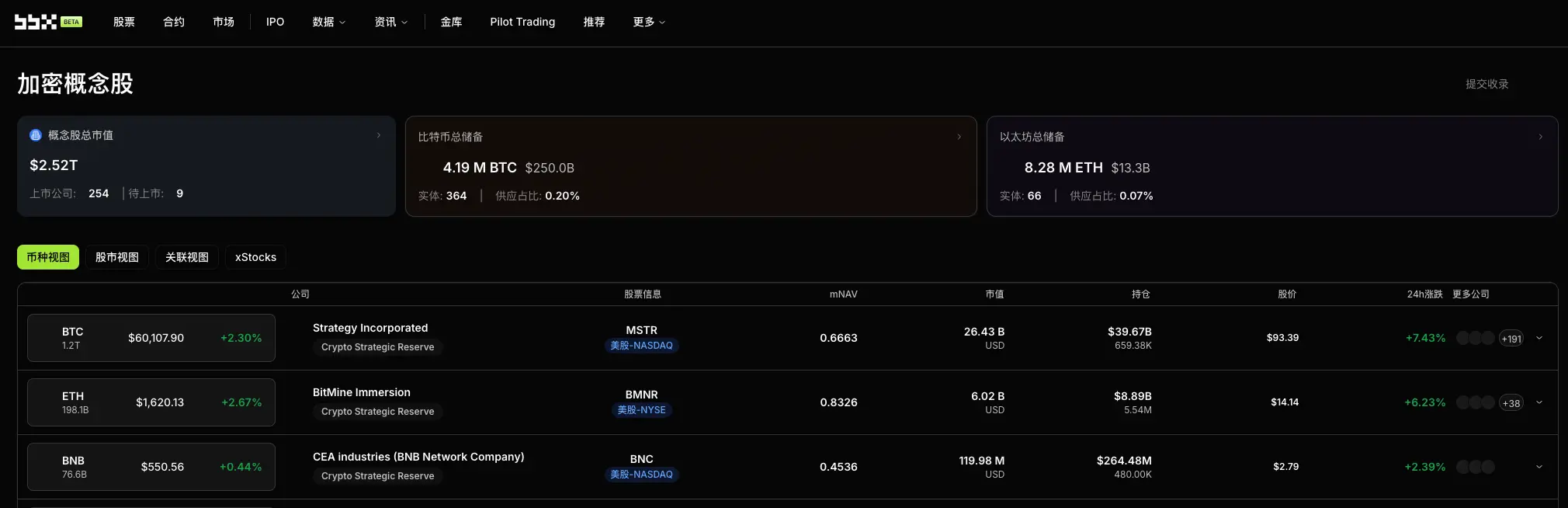This screenshot has width=1568, height=508.
Task: Click the BBX logo in the header
Action: tap(36, 22)
